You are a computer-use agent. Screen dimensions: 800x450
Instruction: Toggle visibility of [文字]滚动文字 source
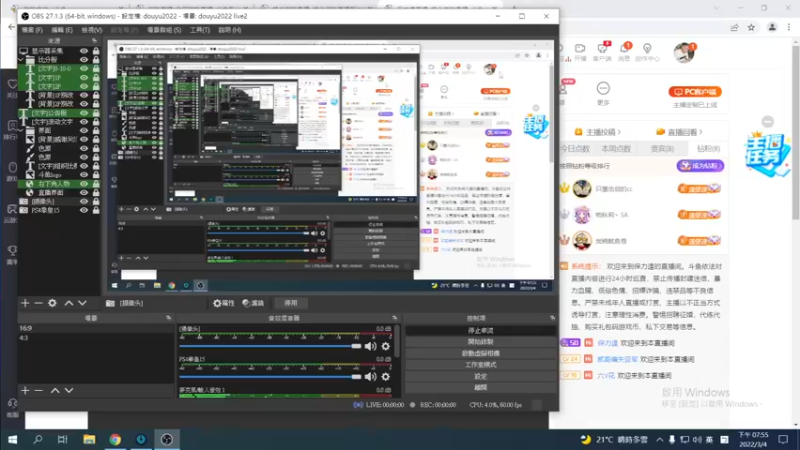(84, 122)
